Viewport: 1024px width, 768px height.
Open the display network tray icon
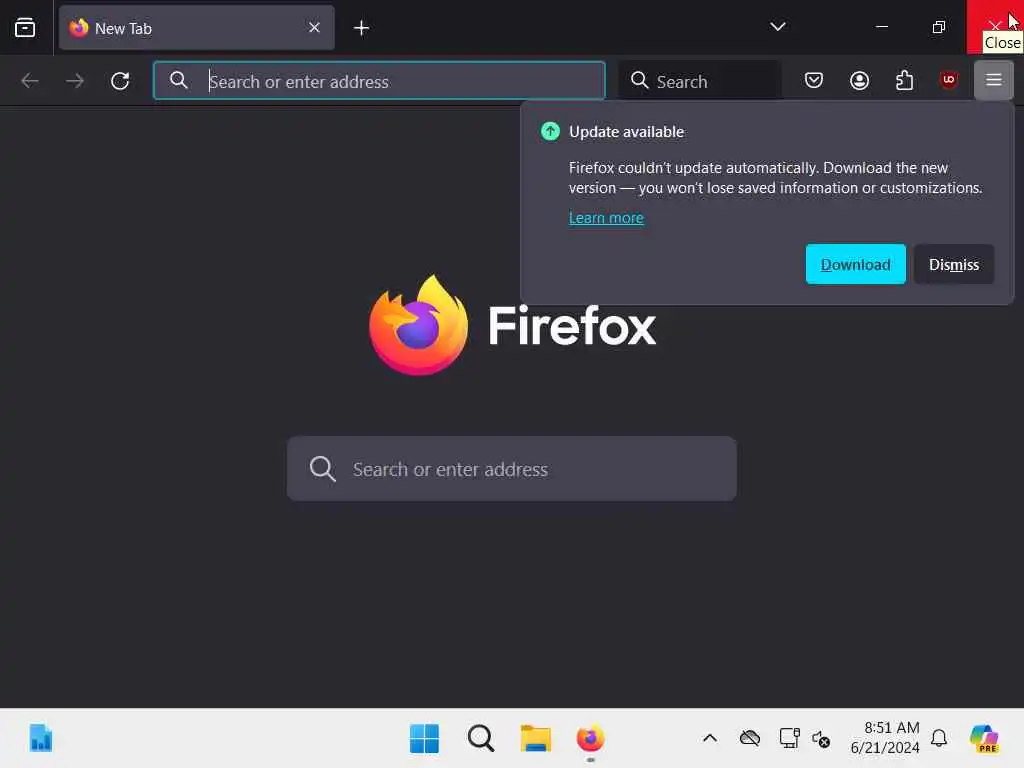[789, 739]
